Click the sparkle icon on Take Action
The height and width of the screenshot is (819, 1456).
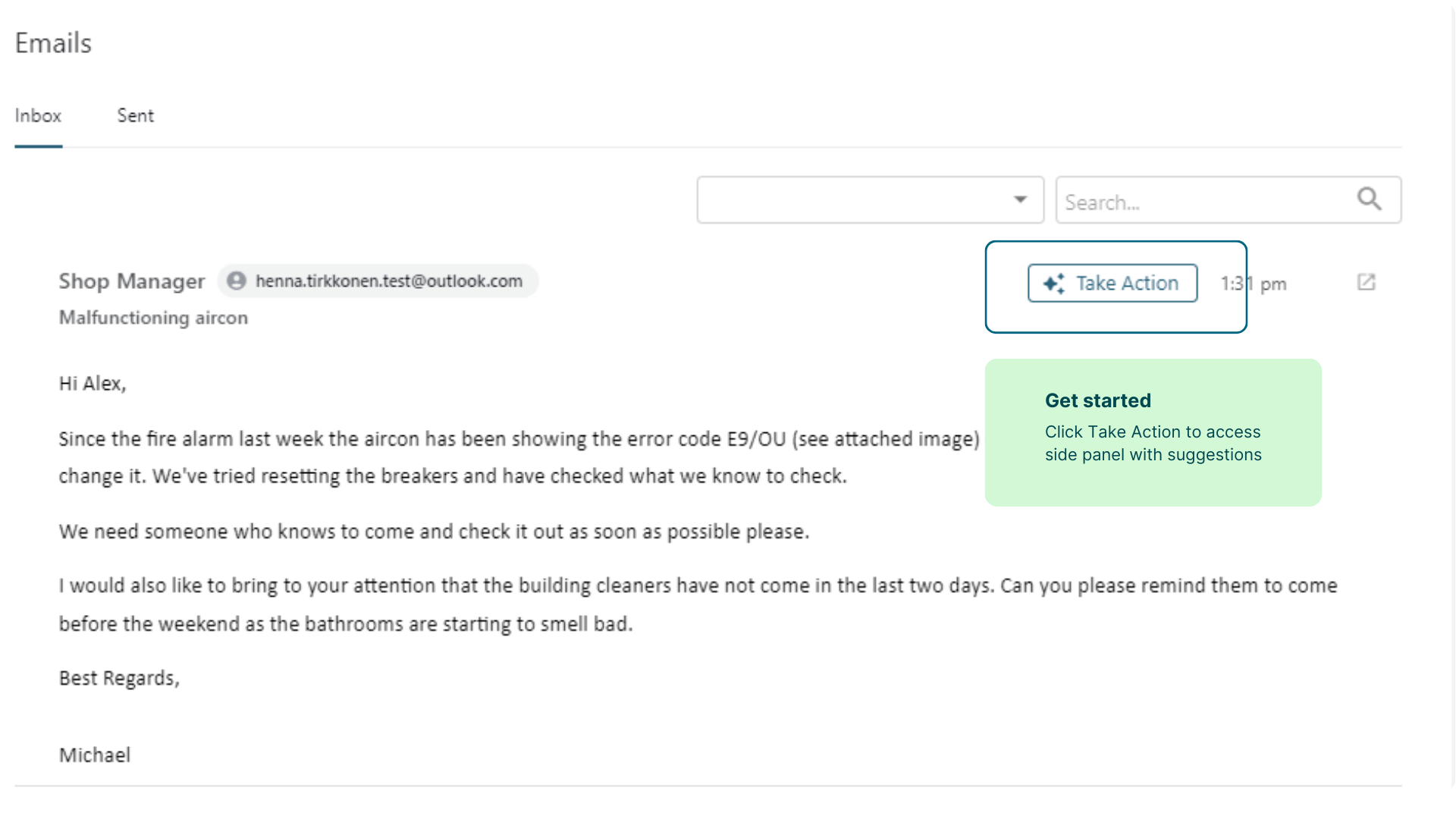(x=1053, y=284)
